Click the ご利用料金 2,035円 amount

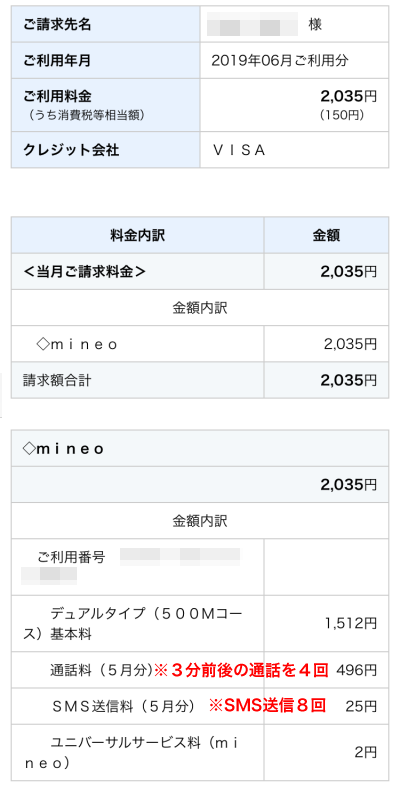pyautogui.click(x=348, y=95)
